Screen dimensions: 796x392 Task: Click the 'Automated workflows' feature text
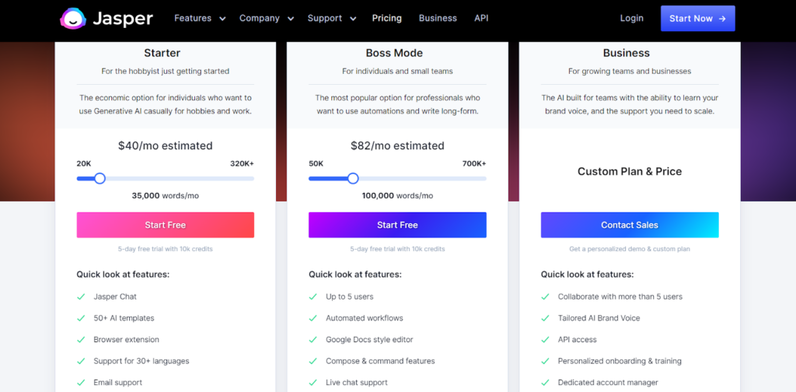click(x=364, y=318)
